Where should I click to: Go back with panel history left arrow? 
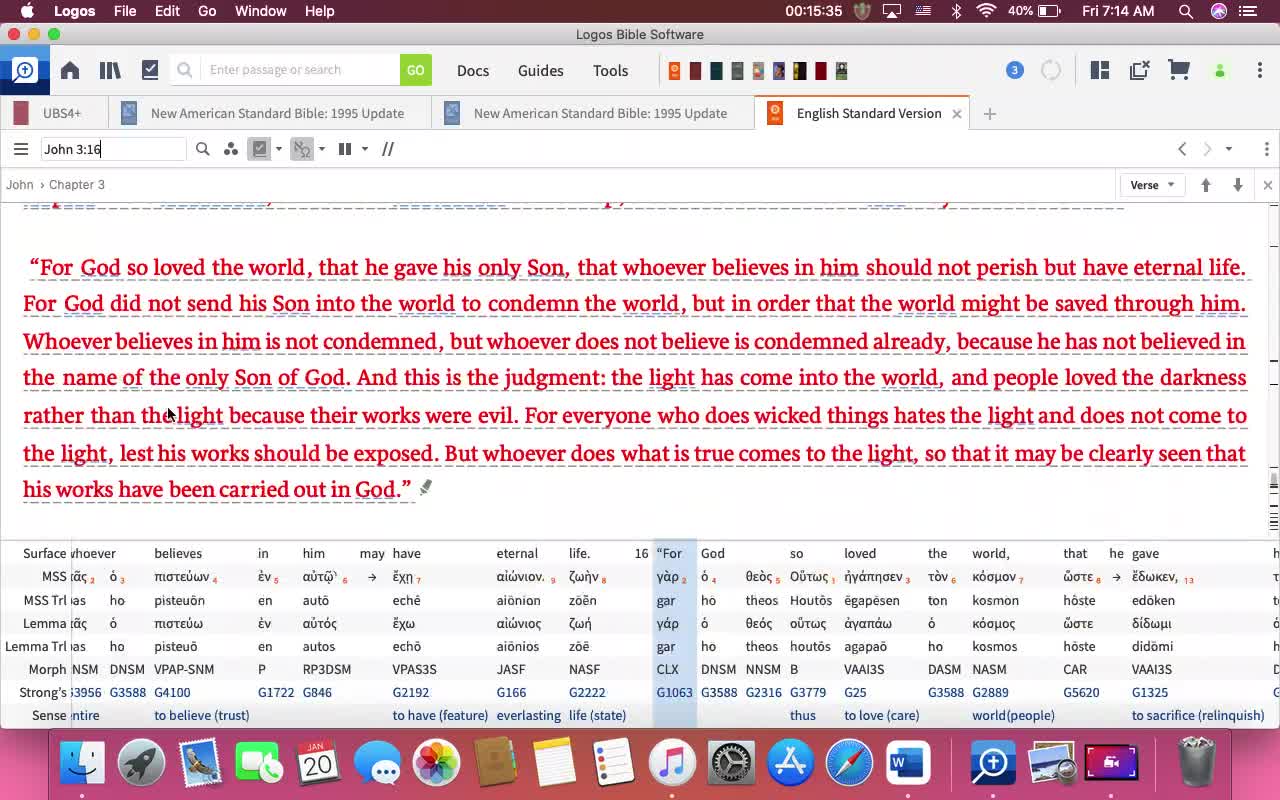pyautogui.click(x=1182, y=149)
